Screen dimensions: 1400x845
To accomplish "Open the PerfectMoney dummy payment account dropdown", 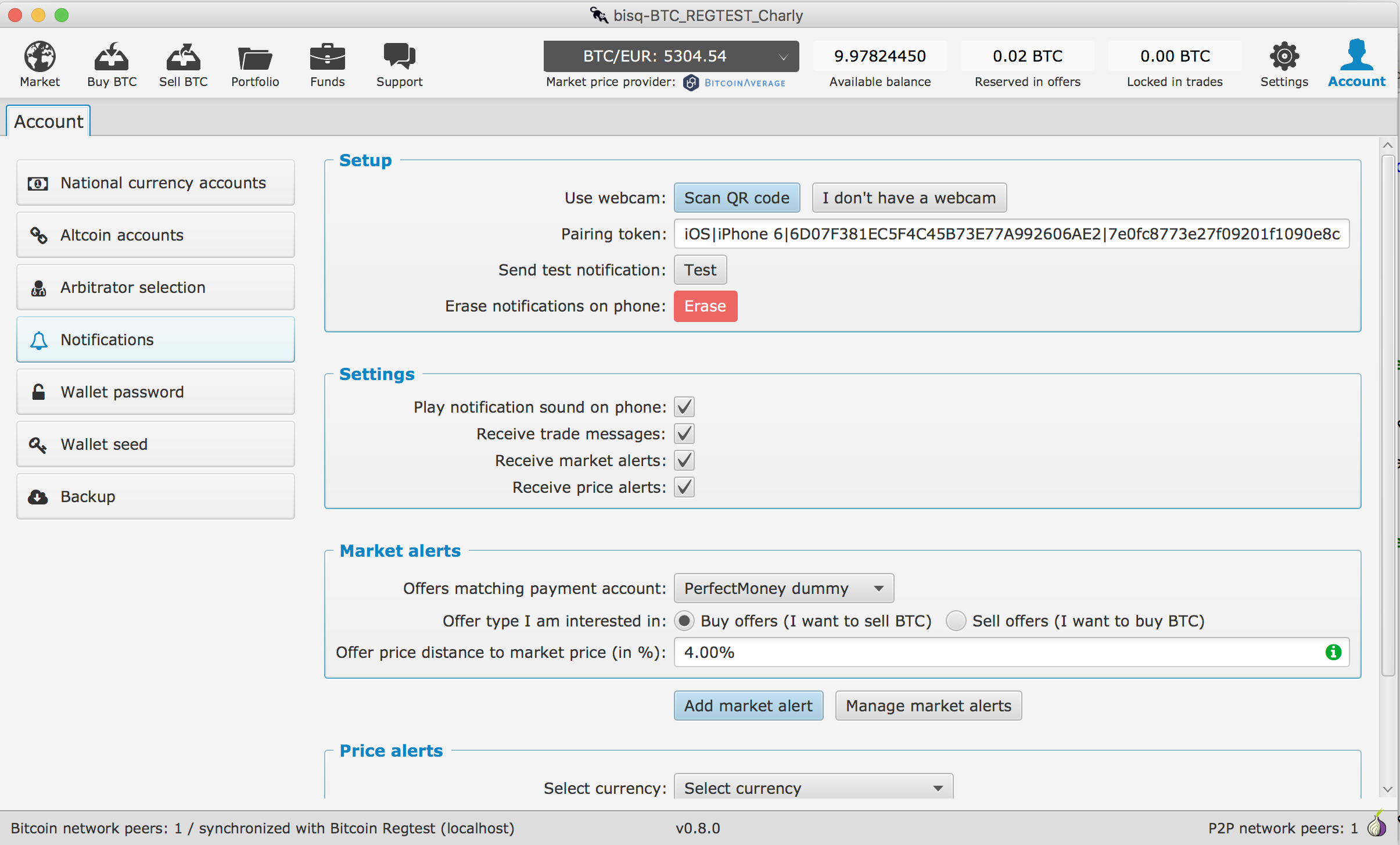I will coord(784,588).
